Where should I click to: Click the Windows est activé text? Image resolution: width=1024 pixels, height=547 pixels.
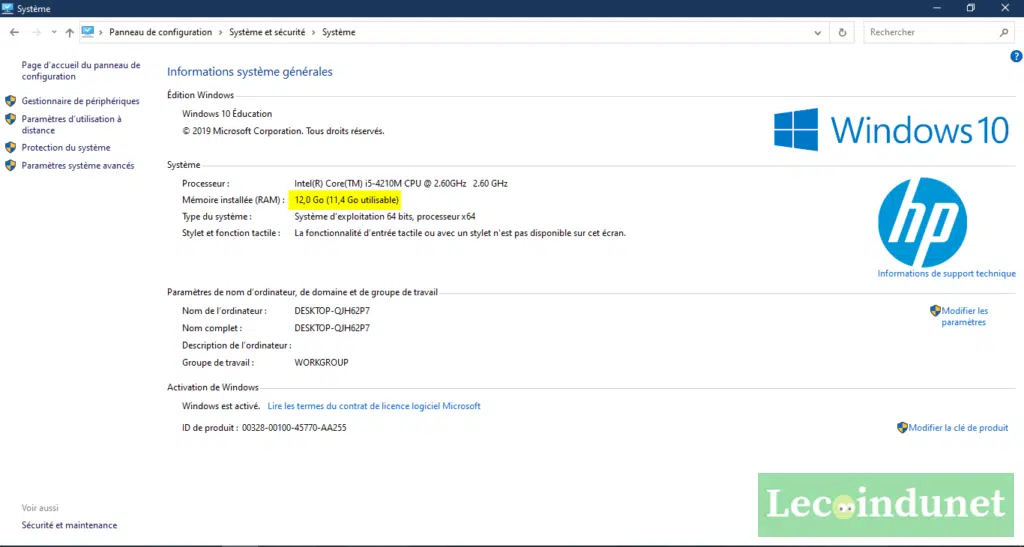point(221,406)
